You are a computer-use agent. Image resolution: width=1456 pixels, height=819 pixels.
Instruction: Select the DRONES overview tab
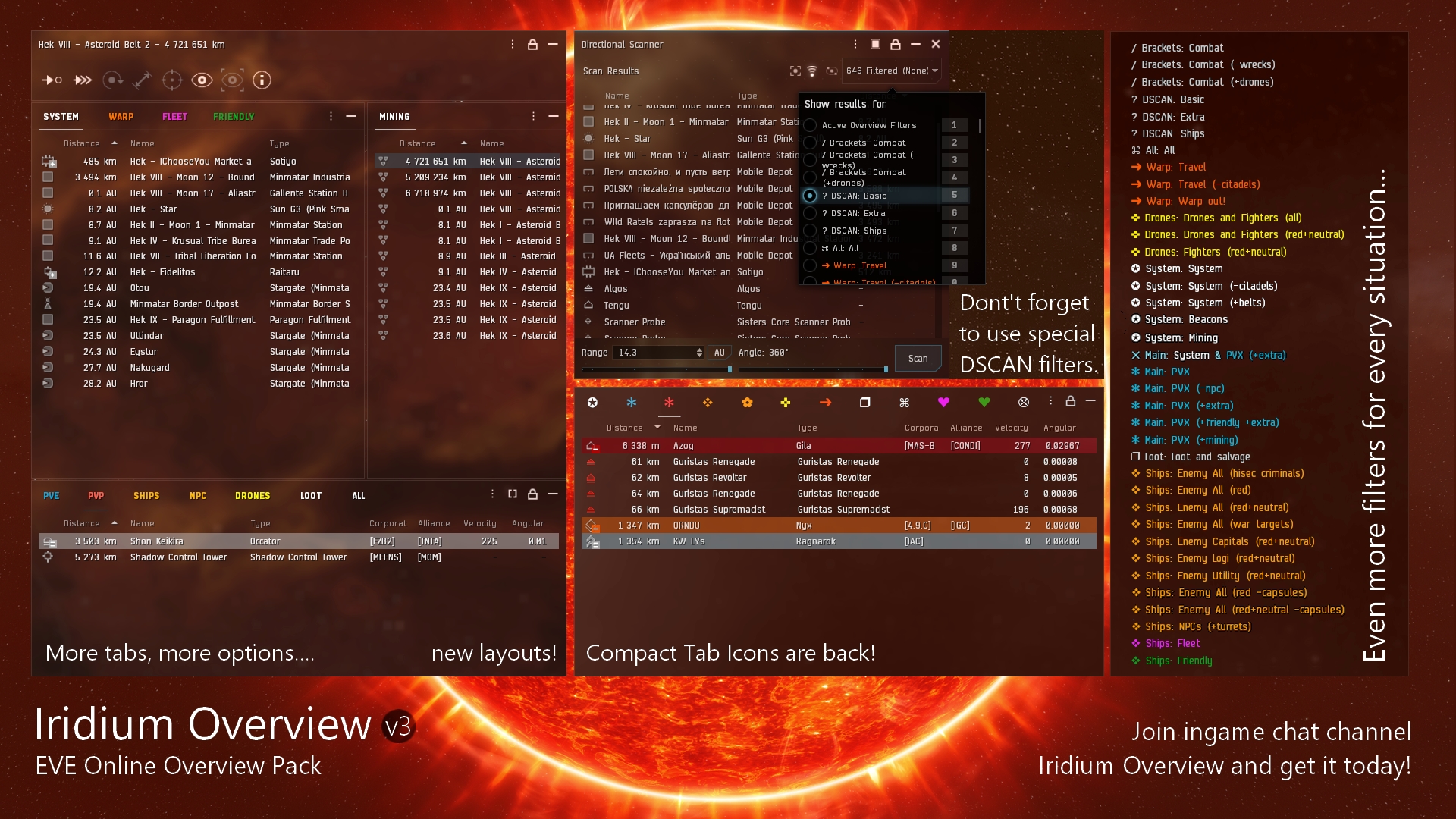coord(252,495)
